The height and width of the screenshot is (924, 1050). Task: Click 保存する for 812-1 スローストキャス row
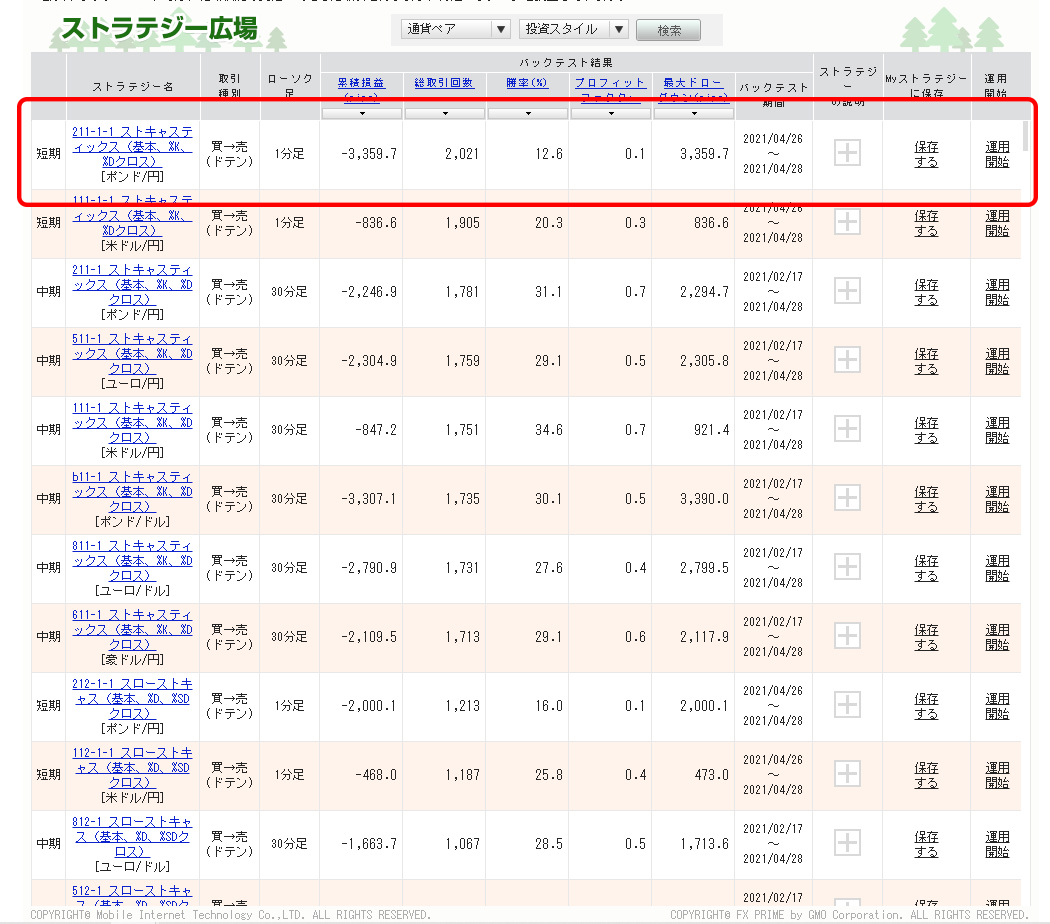(x=926, y=844)
